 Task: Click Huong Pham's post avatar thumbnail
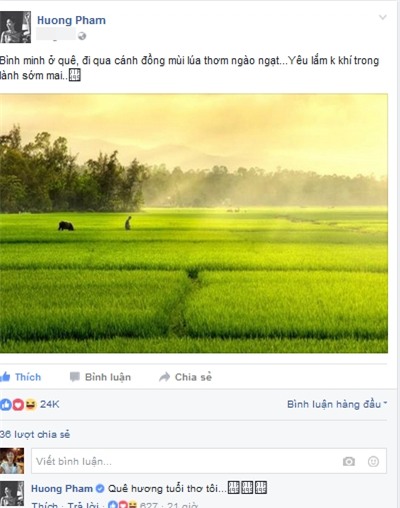click(15, 27)
